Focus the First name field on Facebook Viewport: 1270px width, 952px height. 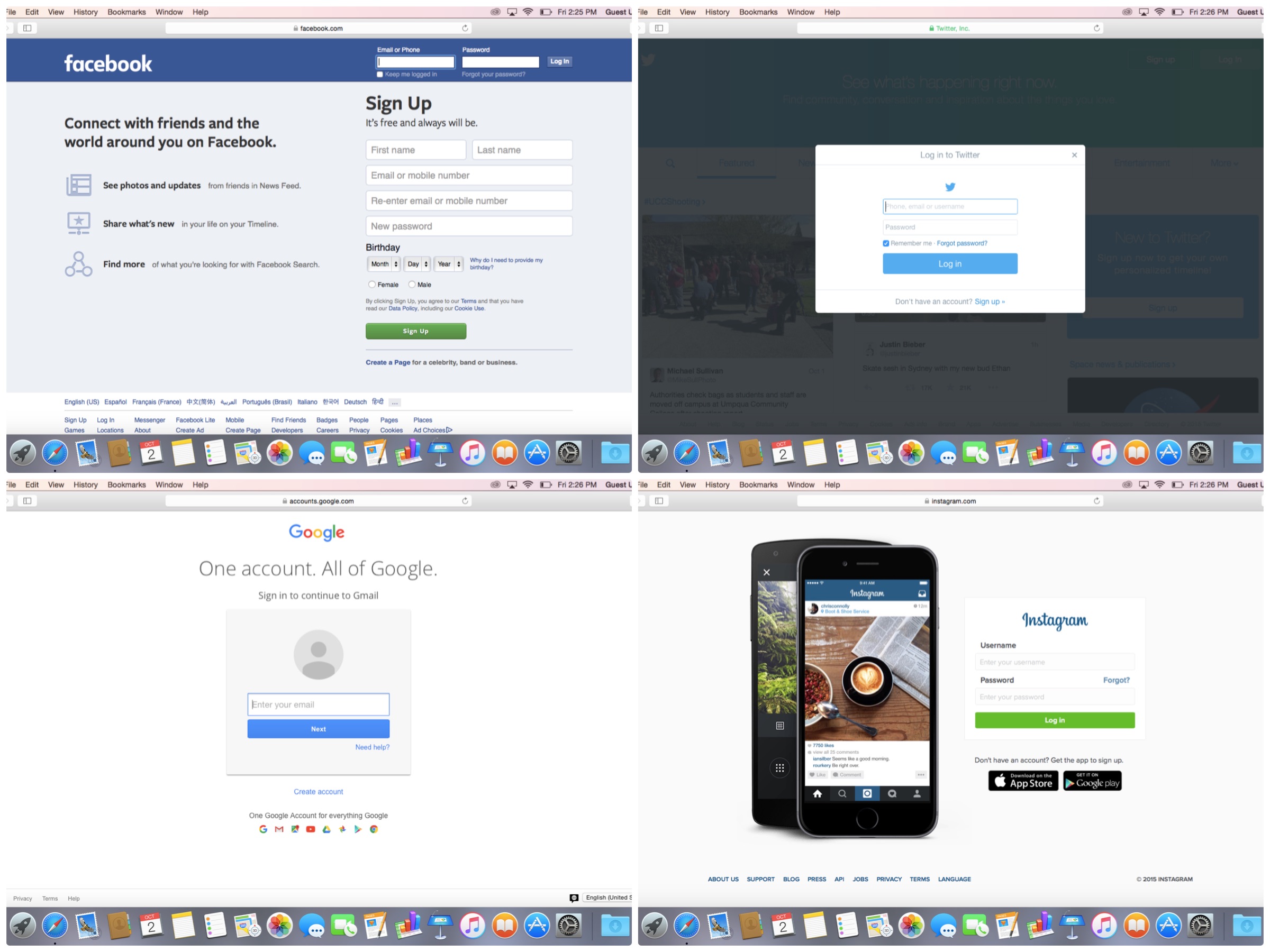[416, 150]
